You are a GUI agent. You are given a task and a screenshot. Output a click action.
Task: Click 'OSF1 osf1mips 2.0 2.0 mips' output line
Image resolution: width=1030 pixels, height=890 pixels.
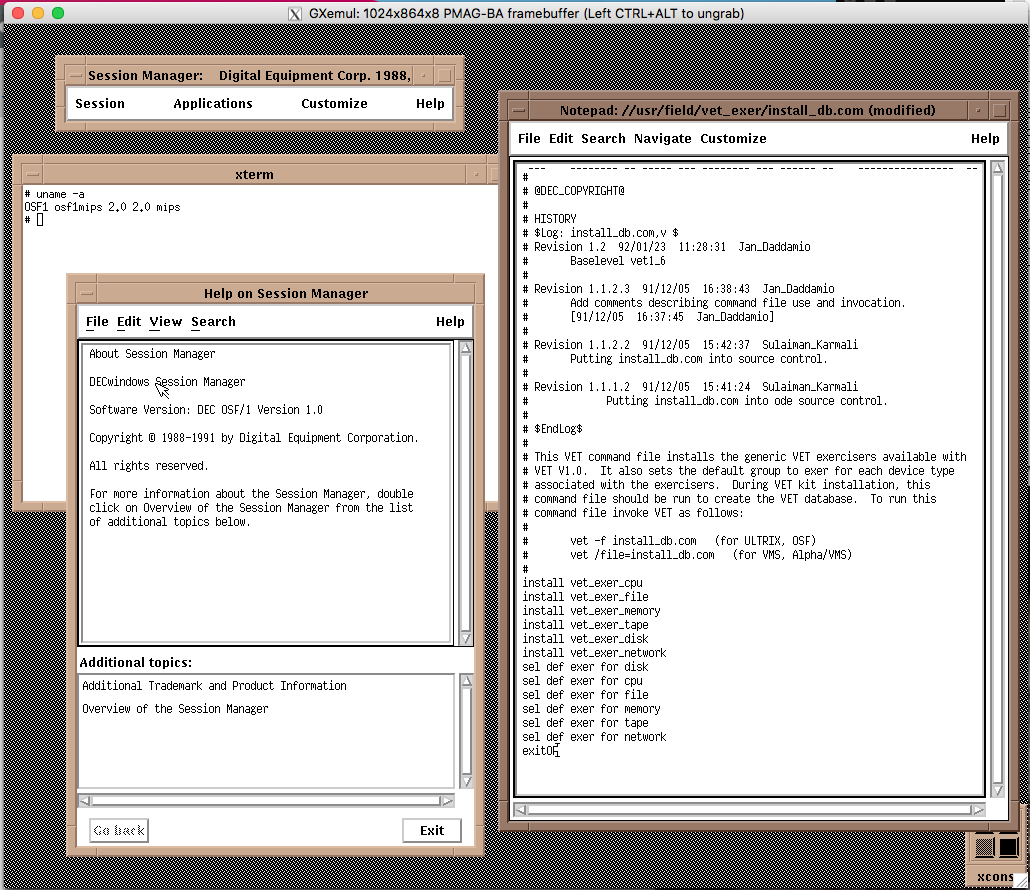click(102, 208)
